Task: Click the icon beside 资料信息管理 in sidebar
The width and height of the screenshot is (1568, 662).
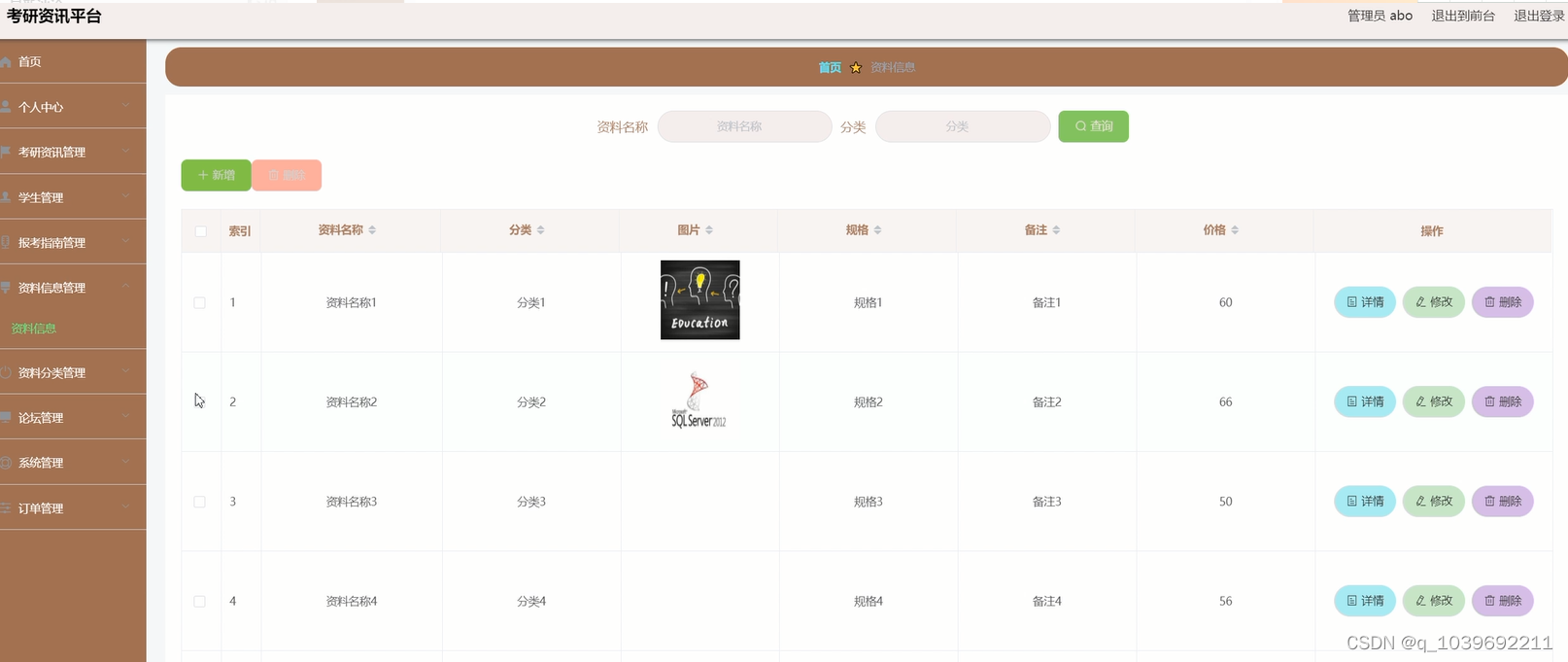Action: tap(6, 288)
